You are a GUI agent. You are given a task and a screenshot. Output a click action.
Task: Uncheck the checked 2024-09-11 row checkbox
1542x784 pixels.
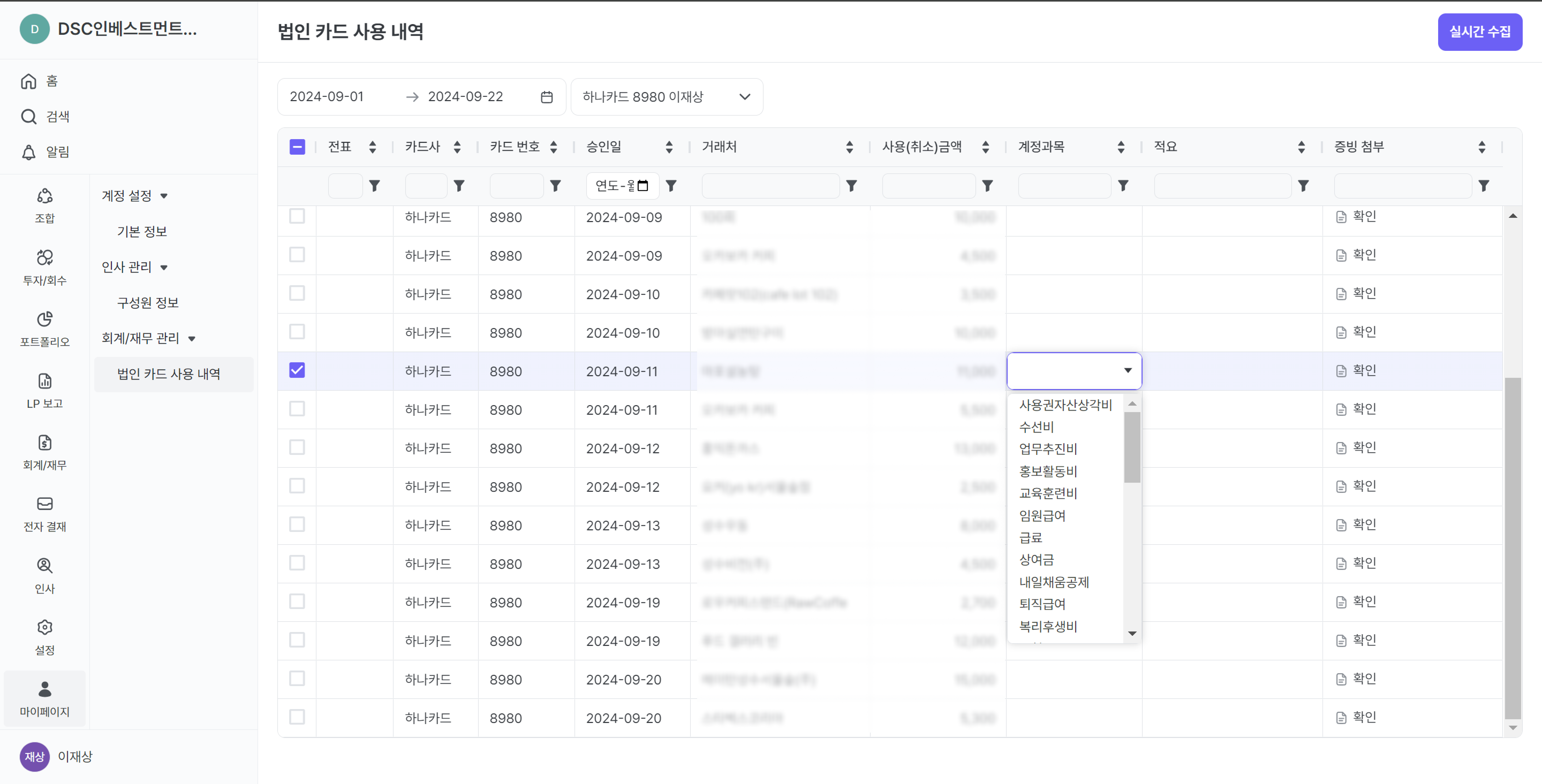pyautogui.click(x=297, y=370)
